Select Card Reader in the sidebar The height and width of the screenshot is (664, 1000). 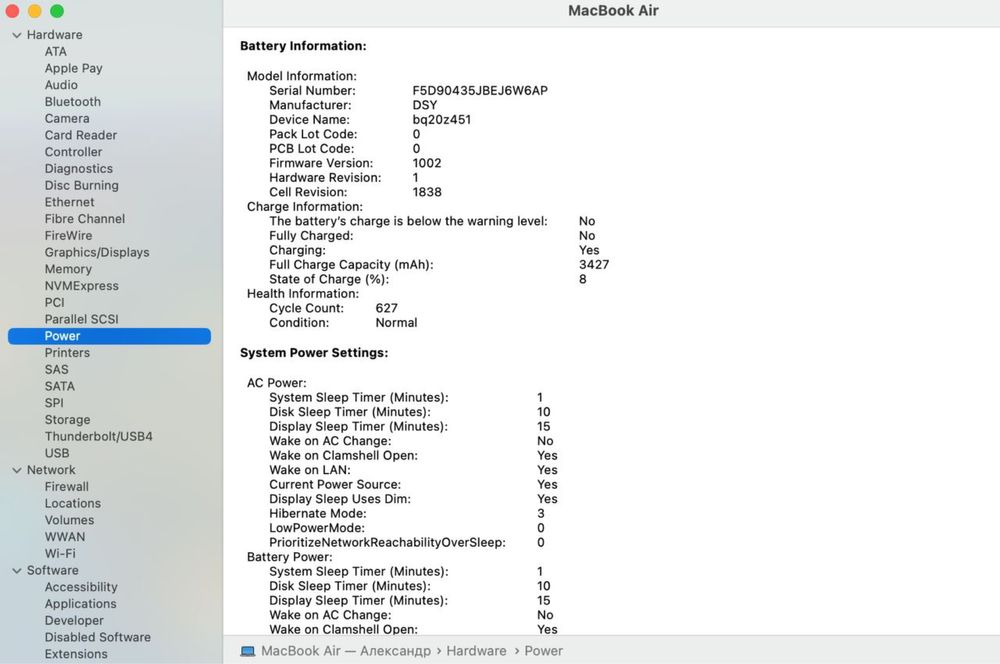[x=81, y=135]
